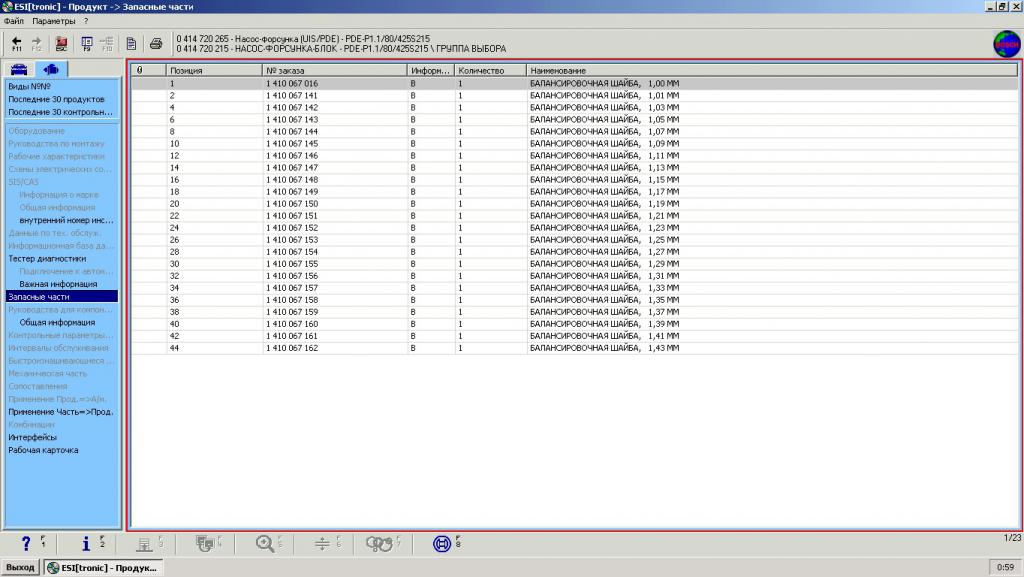Sort by '№ заказа' column header
The height and width of the screenshot is (577, 1024).
335,71
